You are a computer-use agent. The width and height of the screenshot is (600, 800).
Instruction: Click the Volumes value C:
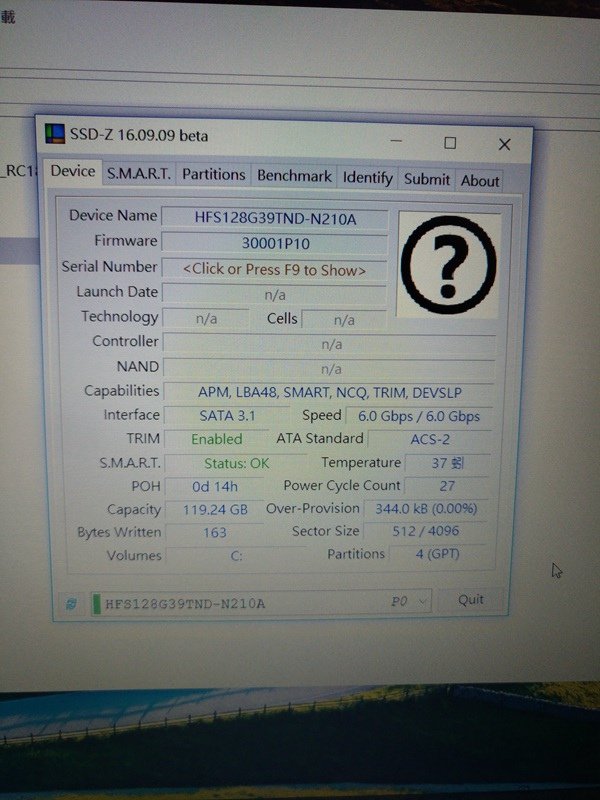click(x=236, y=555)
